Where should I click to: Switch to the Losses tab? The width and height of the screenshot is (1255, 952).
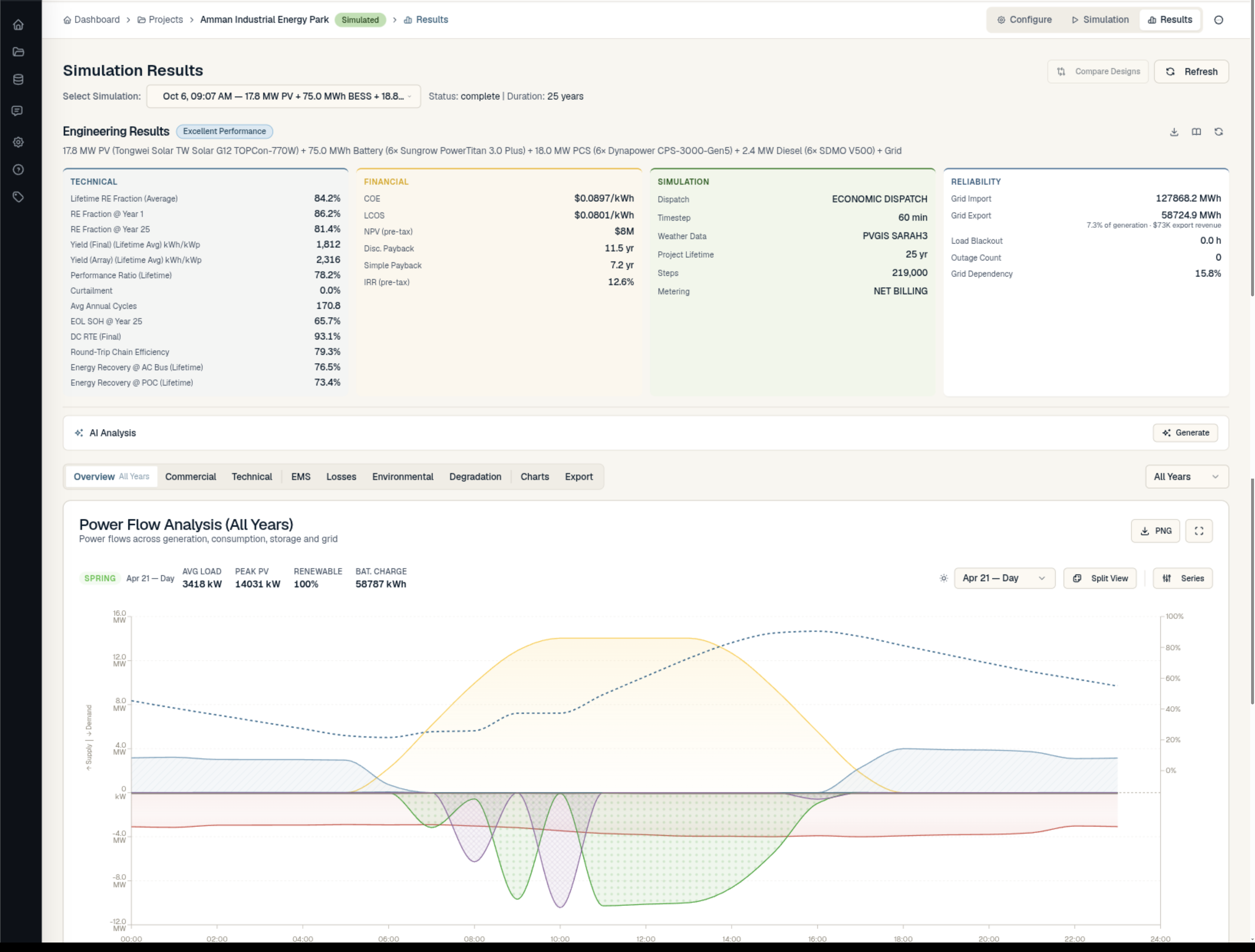[341, 477]
